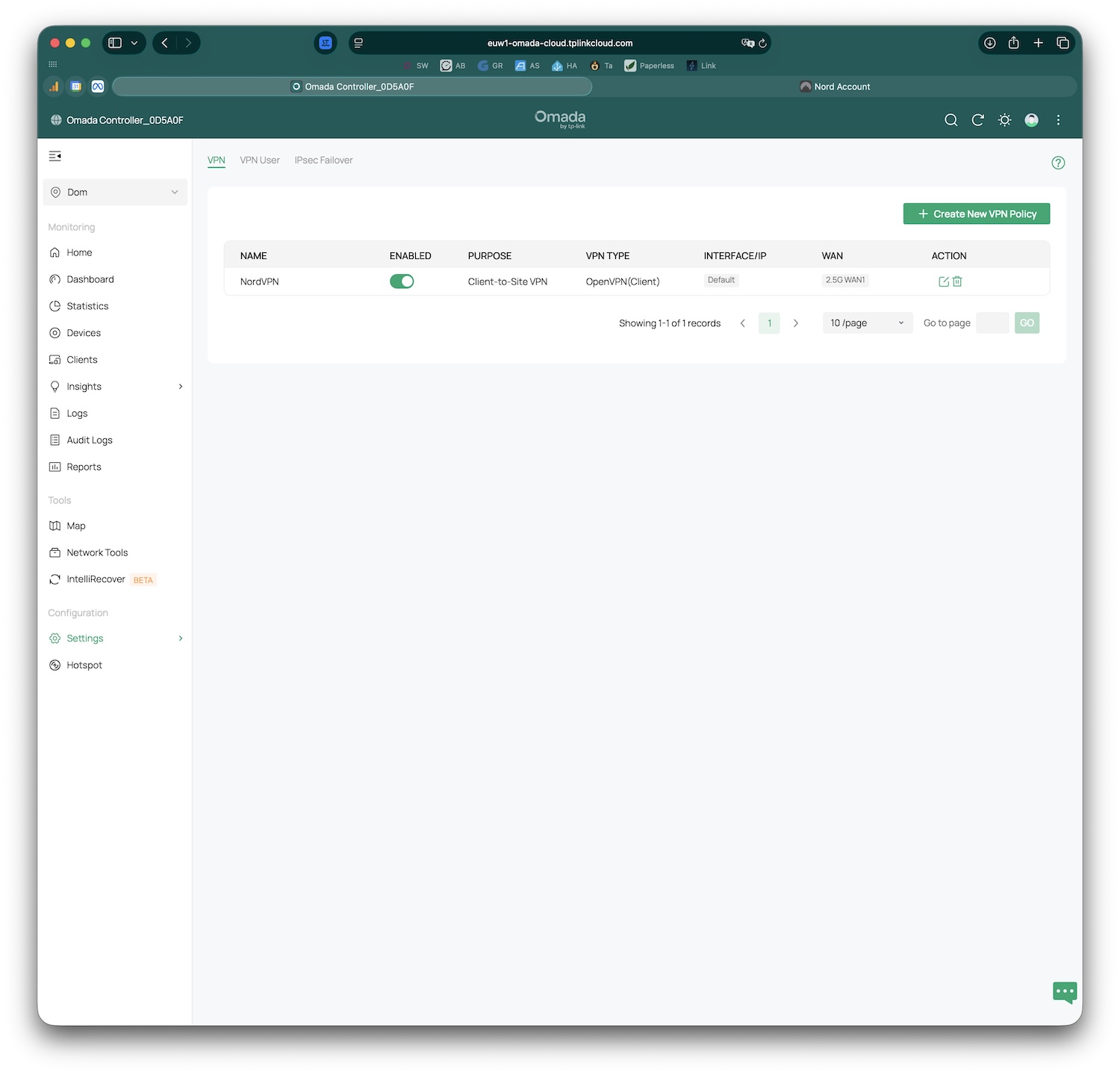
Task: Refresh the controller data icon
Action: click(977, 120)
